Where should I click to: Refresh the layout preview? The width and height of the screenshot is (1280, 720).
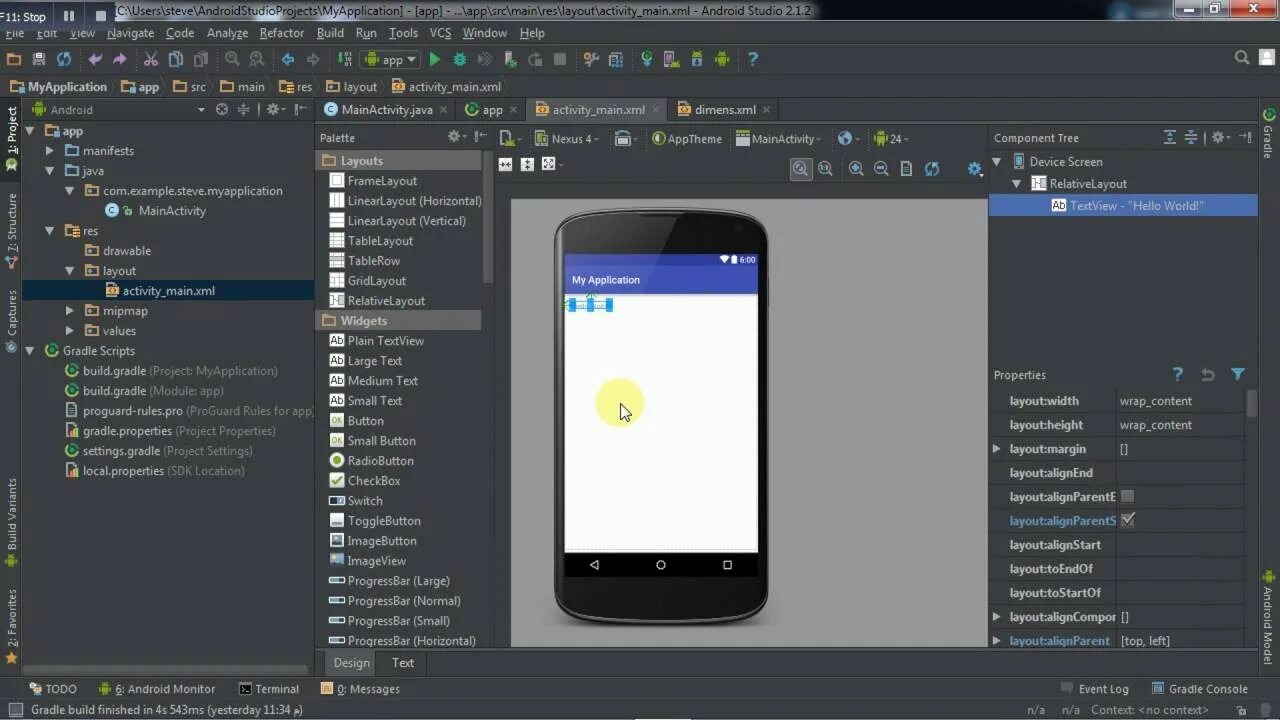[931, 168]
